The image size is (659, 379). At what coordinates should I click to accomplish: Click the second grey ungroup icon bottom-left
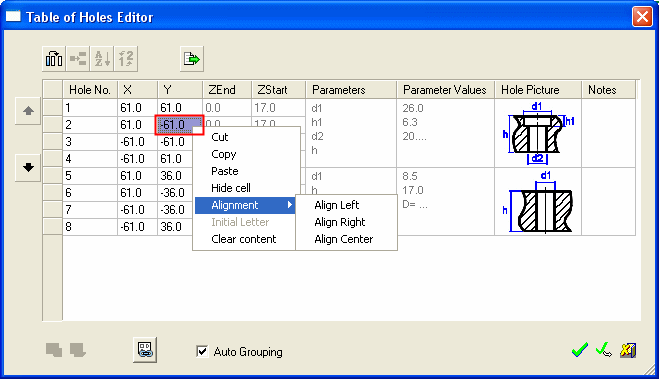coord(78,350)
